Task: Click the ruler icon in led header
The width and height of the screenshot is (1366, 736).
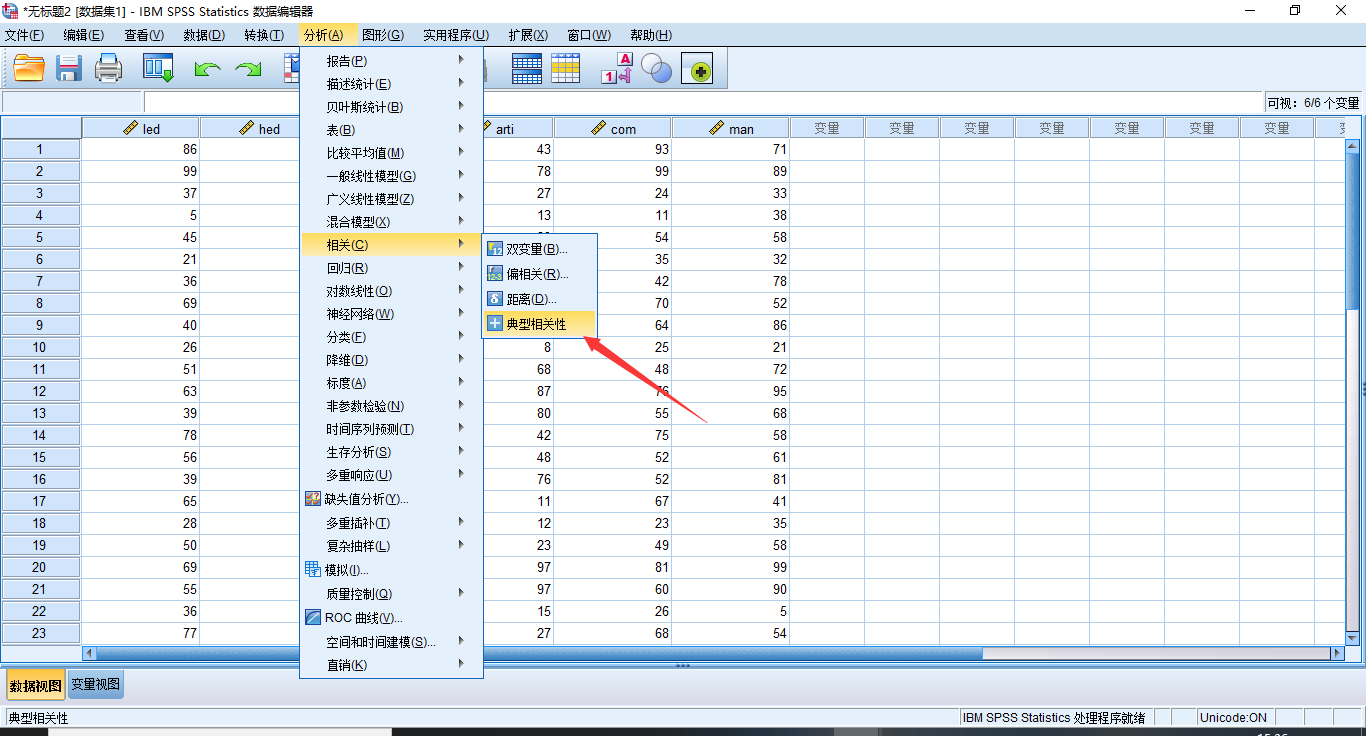Action: pos(130,128)
